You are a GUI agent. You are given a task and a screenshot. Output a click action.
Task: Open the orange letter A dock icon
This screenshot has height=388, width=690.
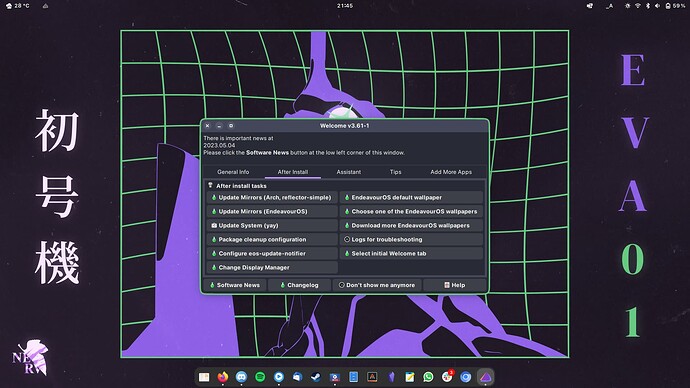tap(372, 377)
